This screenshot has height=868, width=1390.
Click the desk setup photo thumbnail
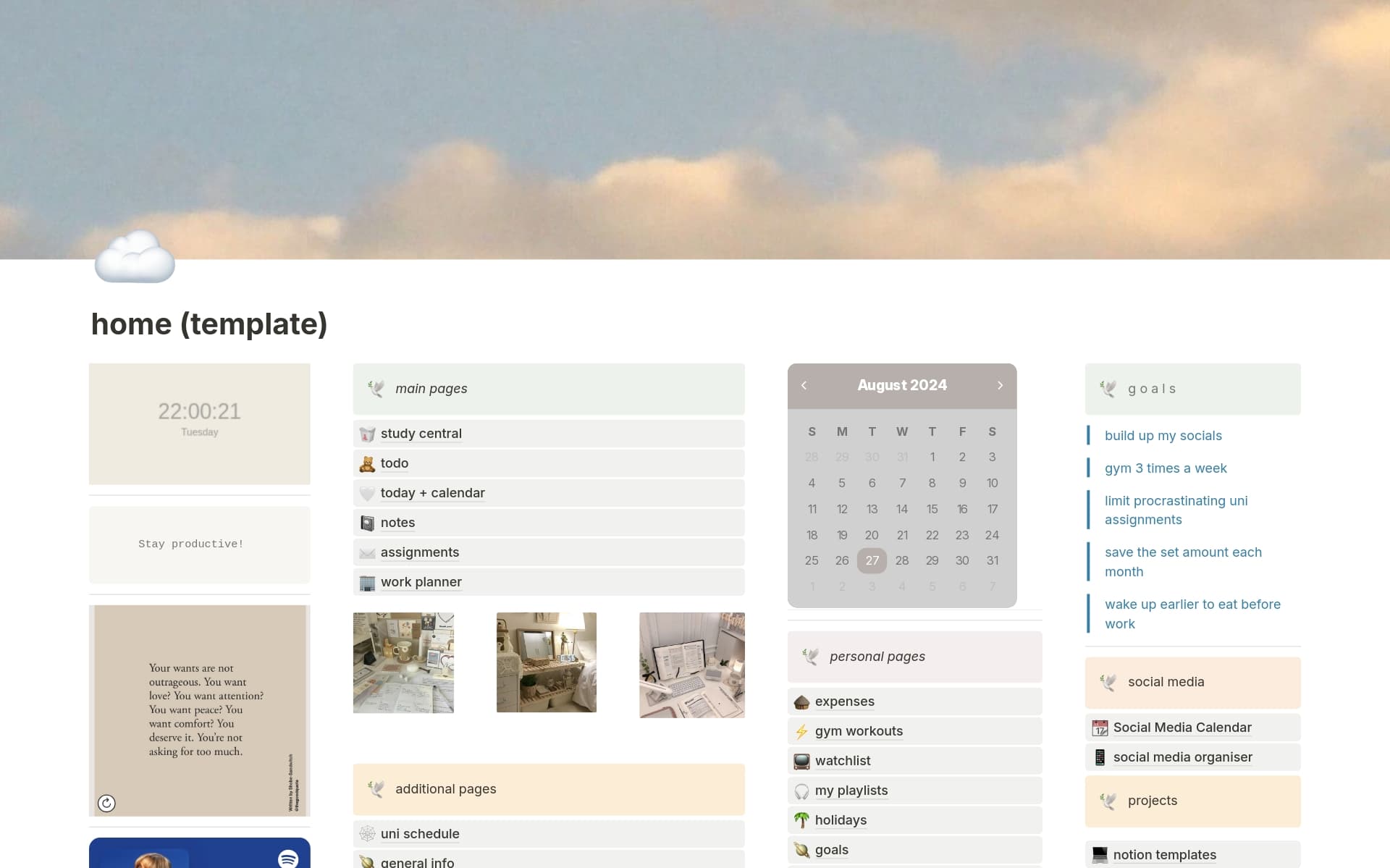click(691, 665)
